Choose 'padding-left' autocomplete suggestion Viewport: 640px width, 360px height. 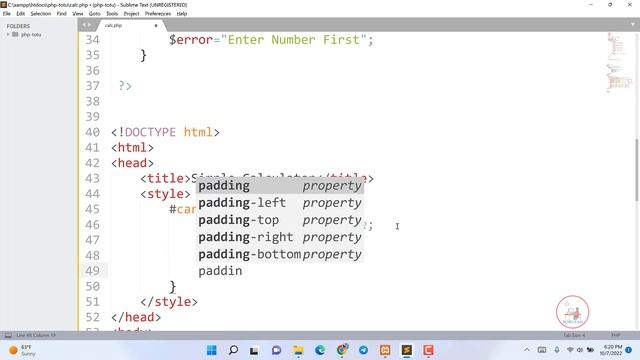pos(280,203)
